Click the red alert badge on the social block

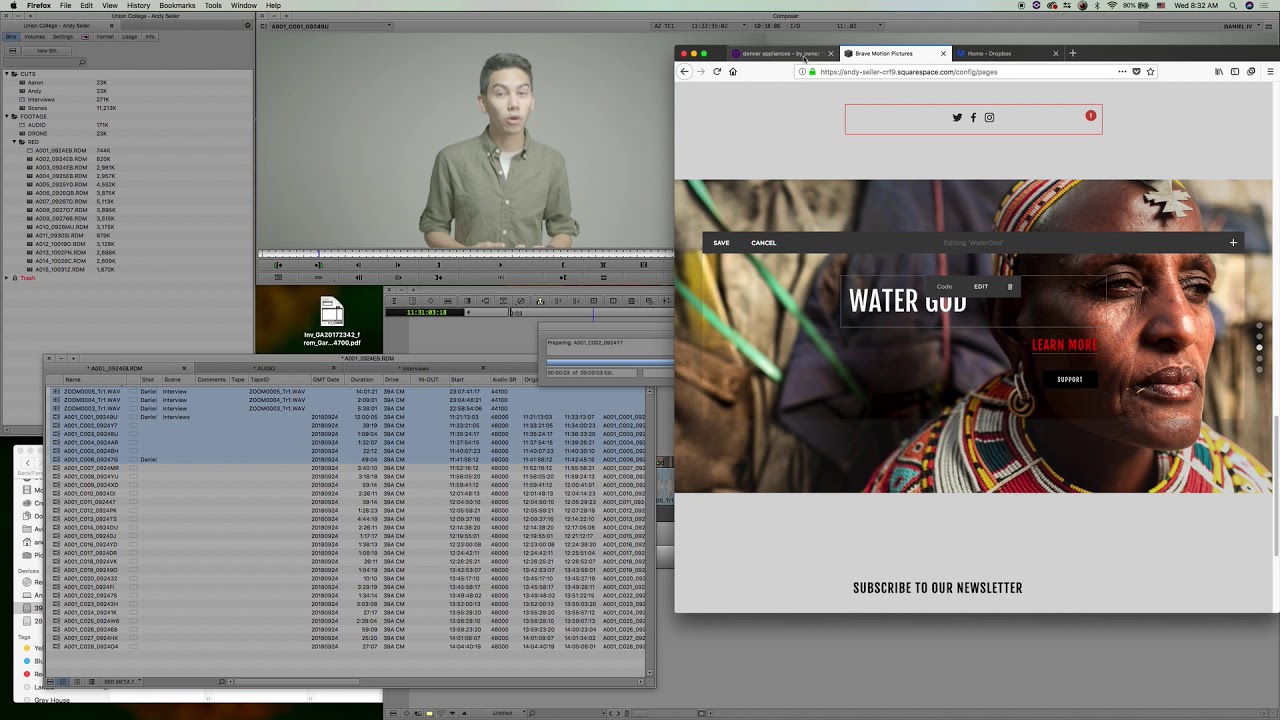(1090, 116)
